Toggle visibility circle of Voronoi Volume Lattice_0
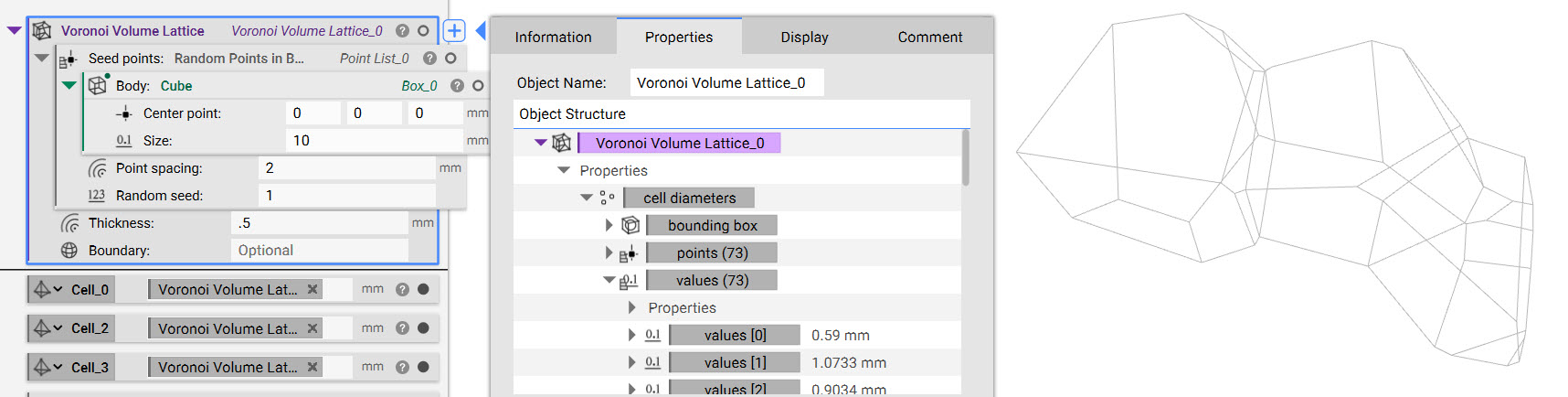Image resolution: width=1568 pixels, height=397 pixels. click(423, 30)
